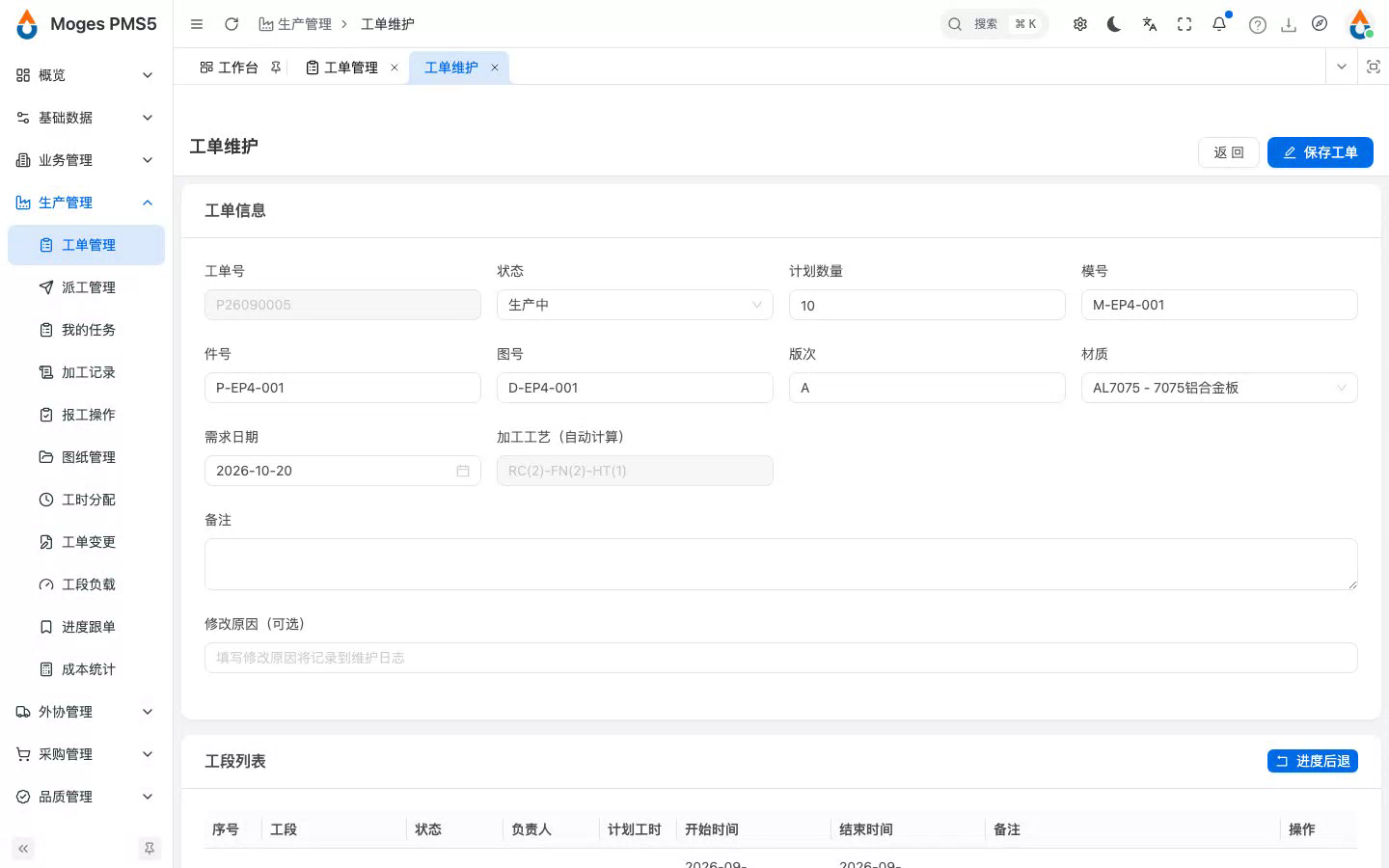Open 成本统计 in sidebar
This screenshot has width=1389, height=868.
(86, 669)
